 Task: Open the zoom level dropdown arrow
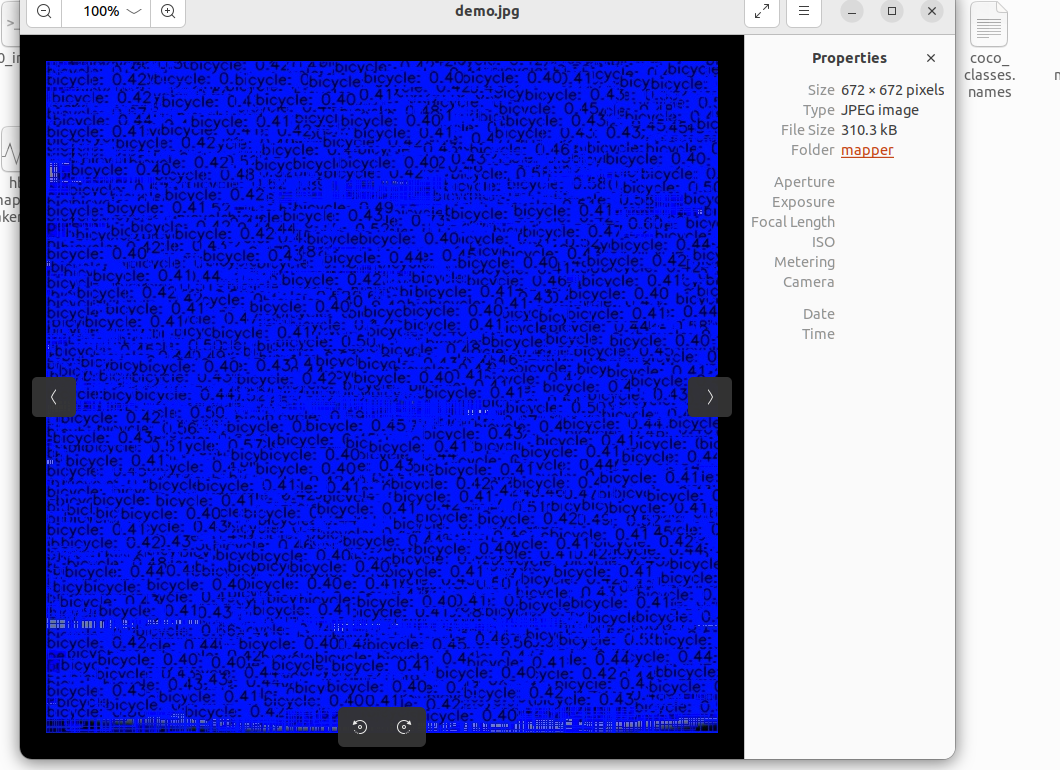tap(134, 12)
